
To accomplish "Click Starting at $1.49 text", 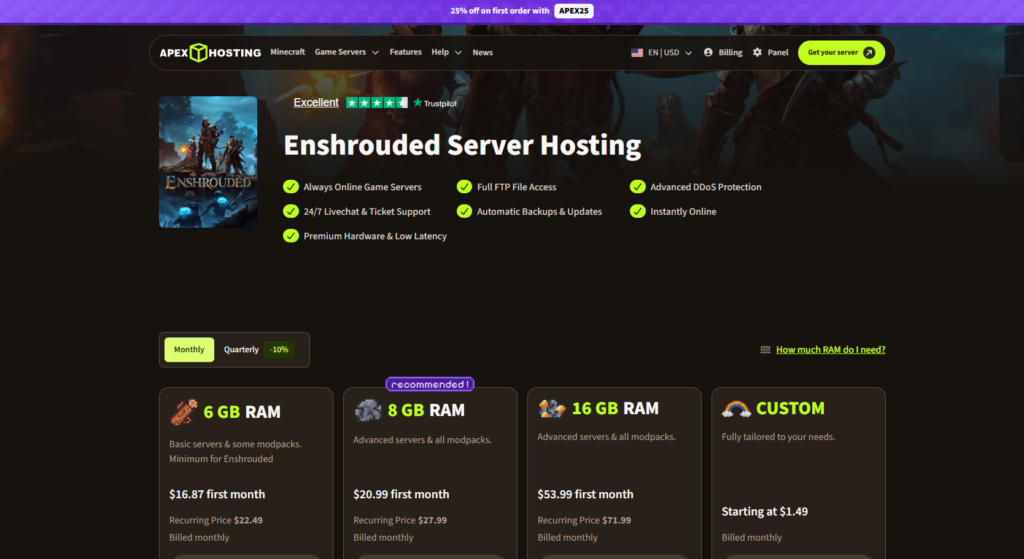I will 765,511.
